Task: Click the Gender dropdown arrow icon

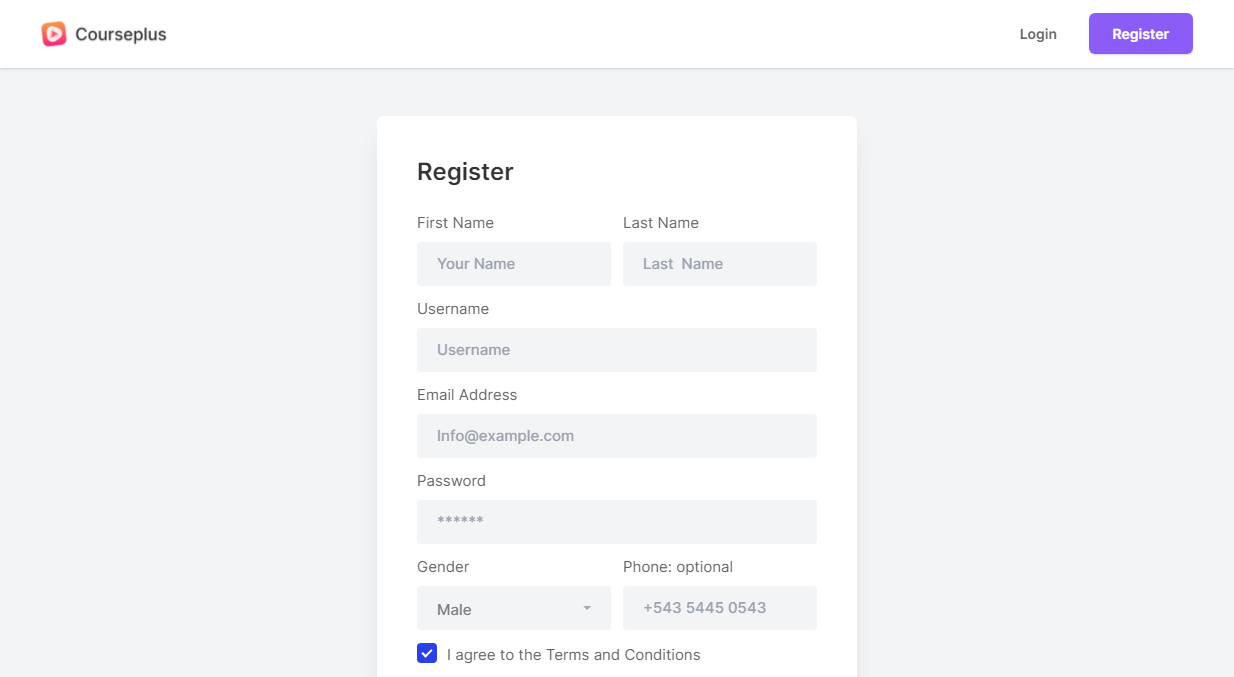Action: [x=587, y=608]
